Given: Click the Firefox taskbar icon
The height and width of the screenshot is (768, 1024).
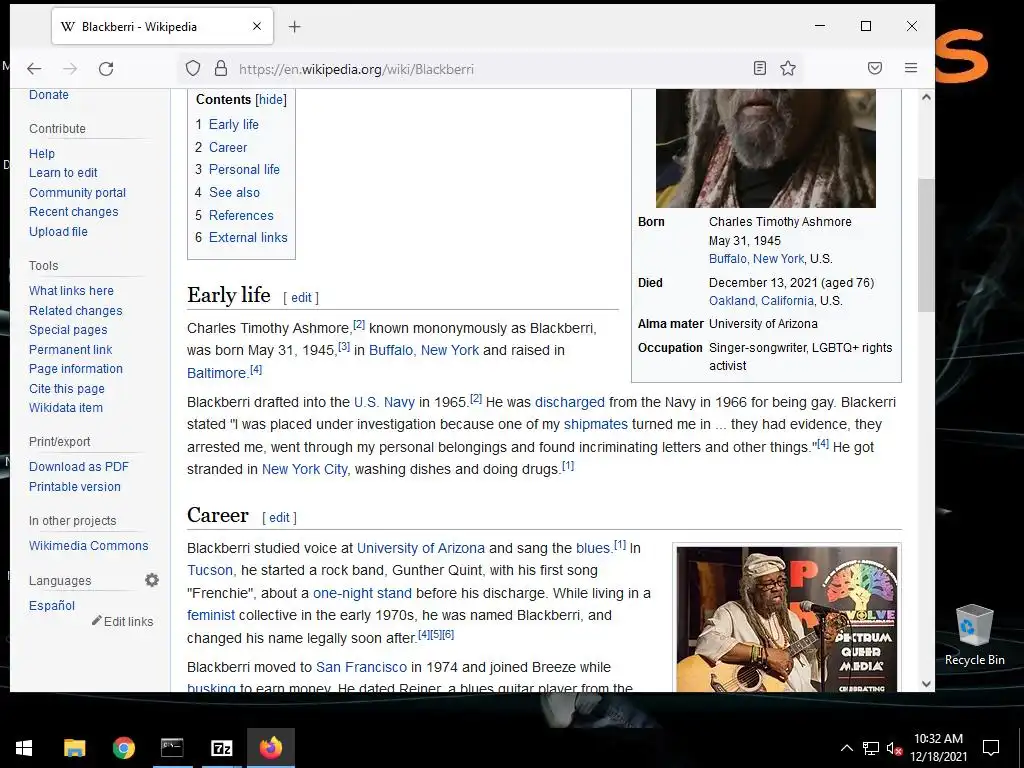Looking at the screenshot, I should [270, 748].
